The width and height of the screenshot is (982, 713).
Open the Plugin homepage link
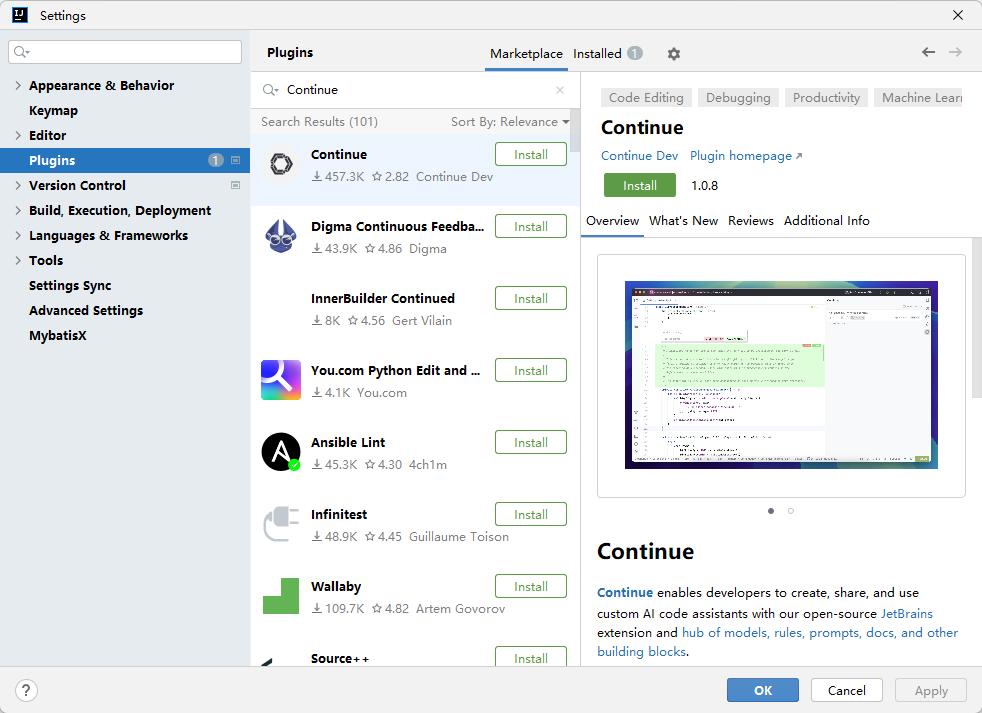coord(746,156)
